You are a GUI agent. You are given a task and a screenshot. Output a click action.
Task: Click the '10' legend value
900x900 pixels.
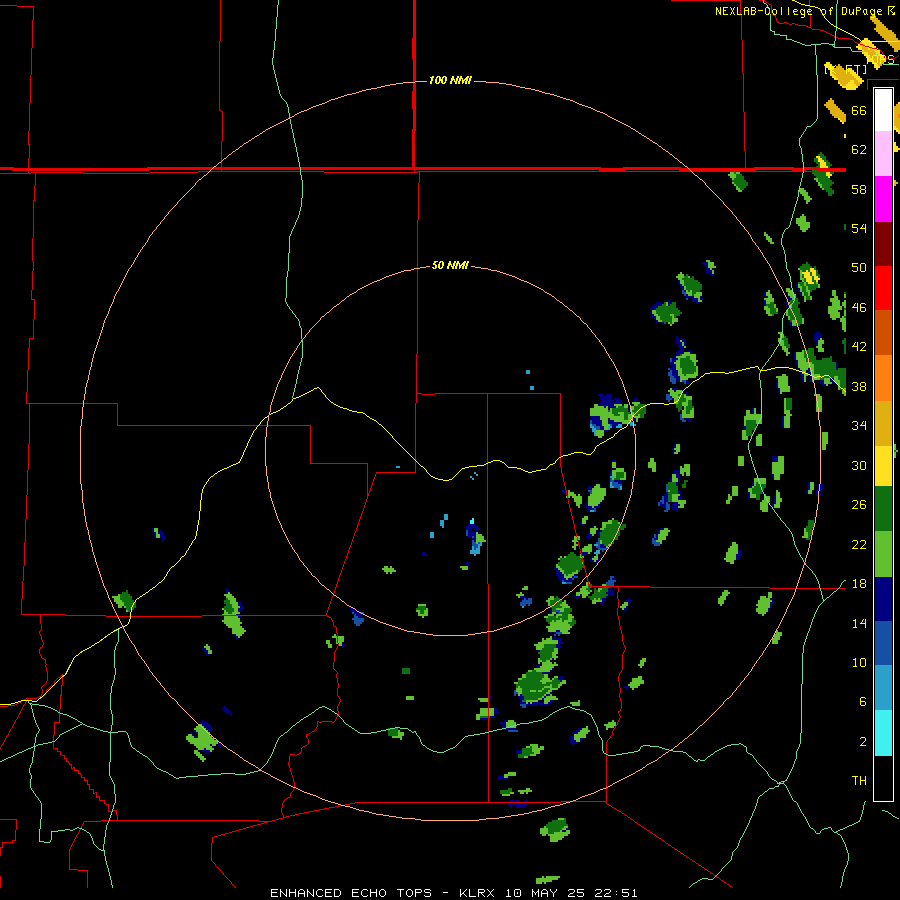859,663
